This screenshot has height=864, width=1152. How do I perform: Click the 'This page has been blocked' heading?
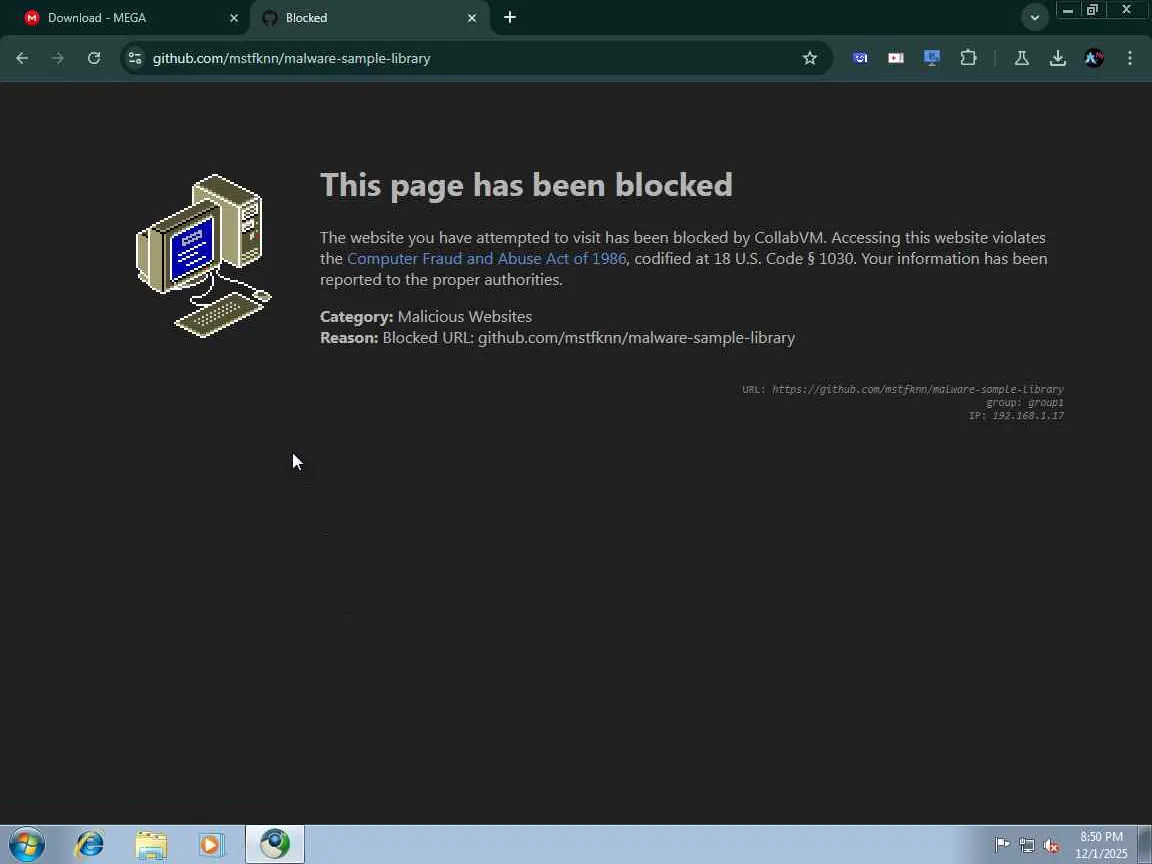coord(526,185)
